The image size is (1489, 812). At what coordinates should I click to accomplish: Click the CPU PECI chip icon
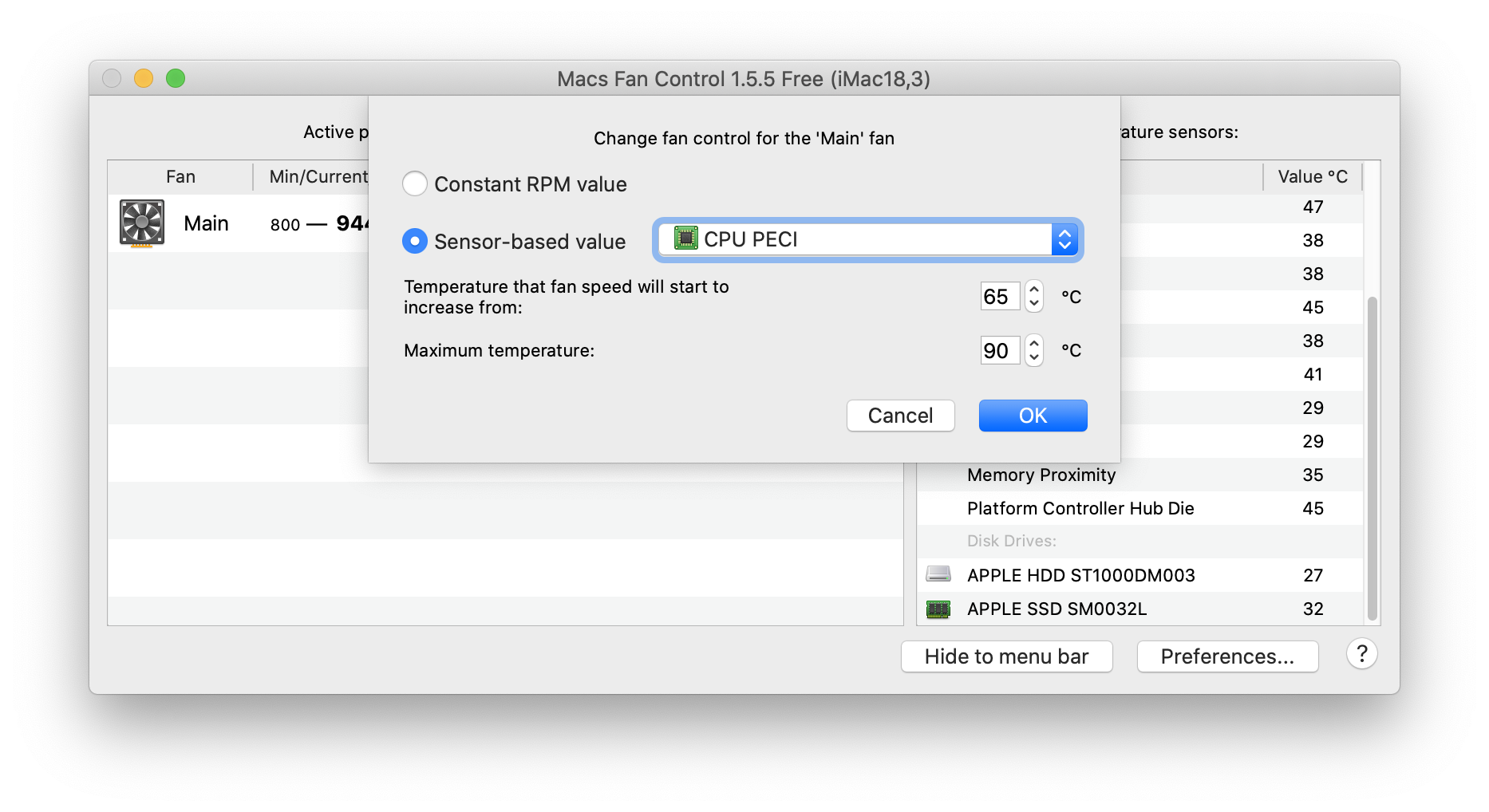pyautogui.click(x=685, y=238)
